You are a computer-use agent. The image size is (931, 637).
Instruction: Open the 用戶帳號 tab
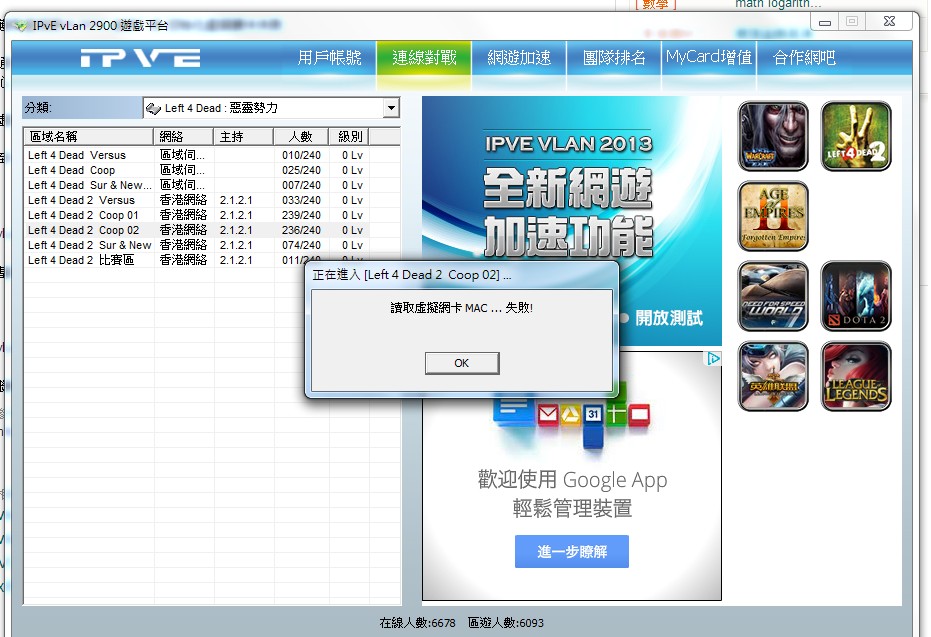329,58
